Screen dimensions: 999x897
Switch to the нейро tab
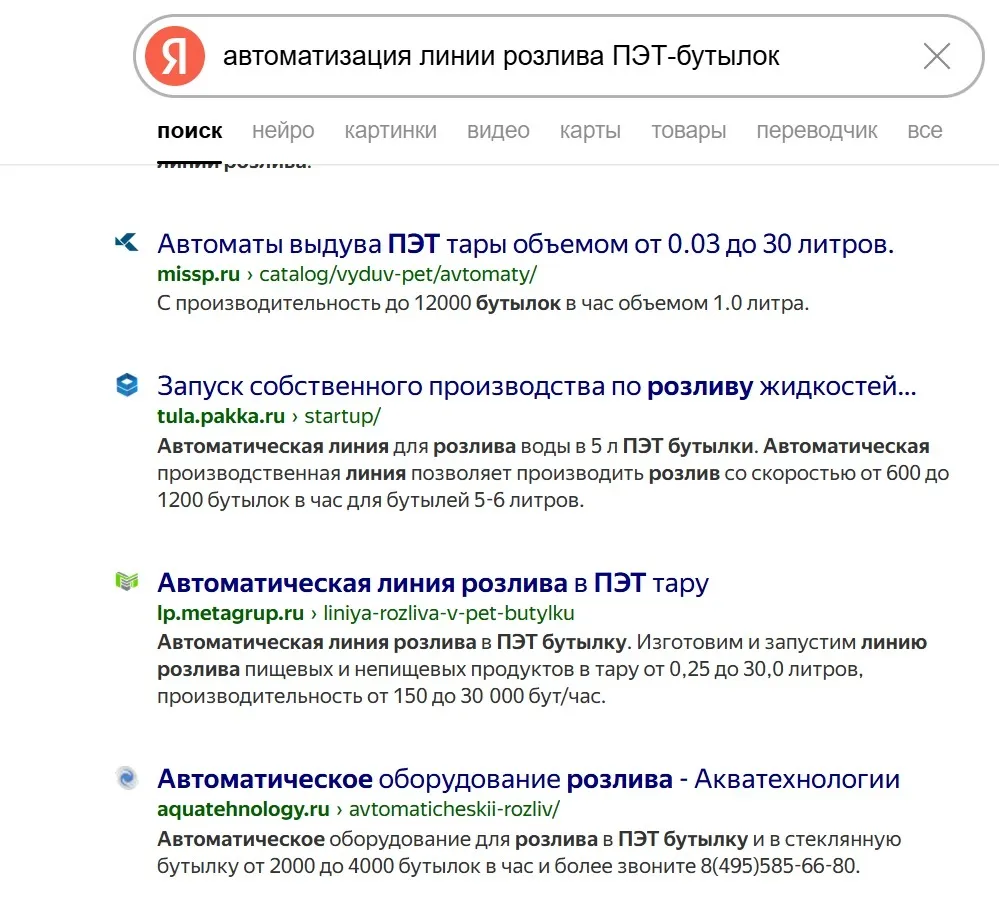coord(283,130)
